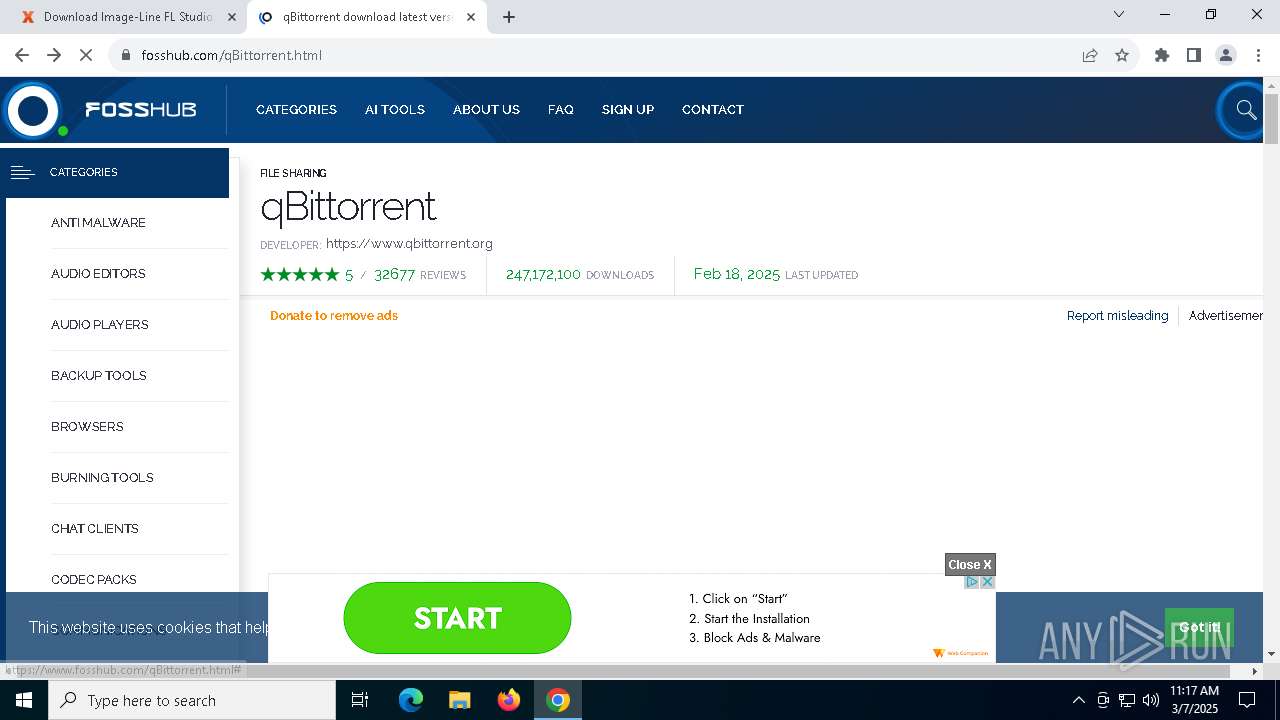Launch Firefox from the taskbar
The width and height of the screenshot is (1280, 720).
tap(509, 700)
